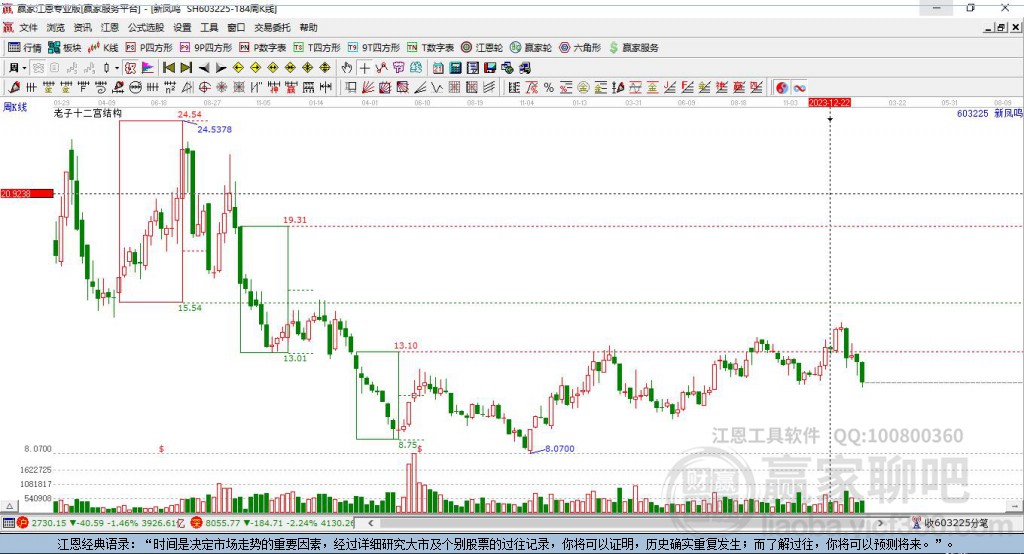Step chart right with black arrow
Image resolution: width=1024 pixels, height=554 pixels.
pyautogui.click(x=221, y=68)
